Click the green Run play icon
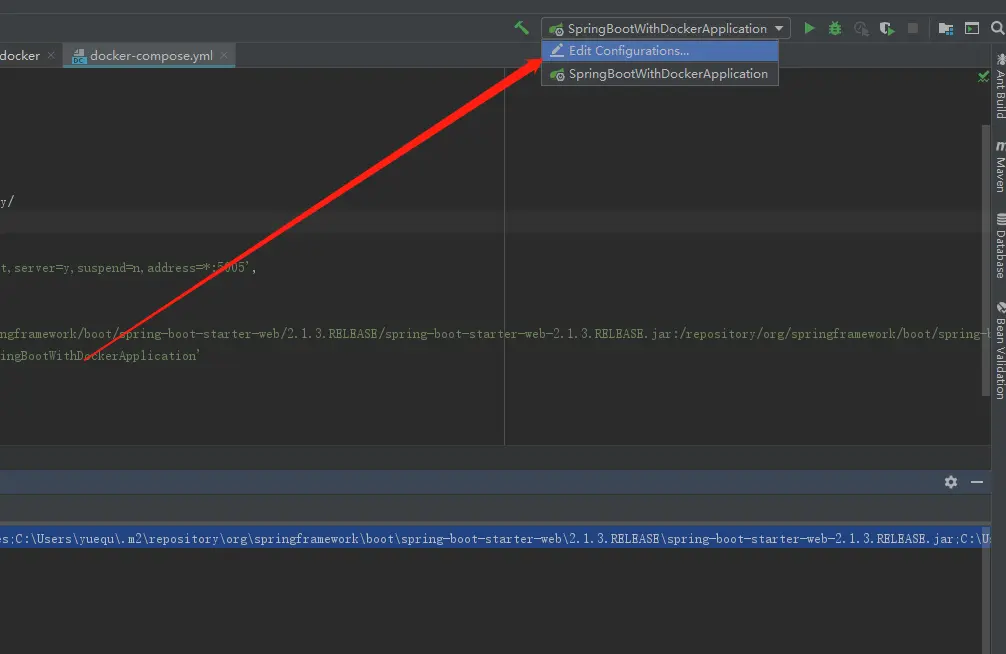 tap(810, 28)
